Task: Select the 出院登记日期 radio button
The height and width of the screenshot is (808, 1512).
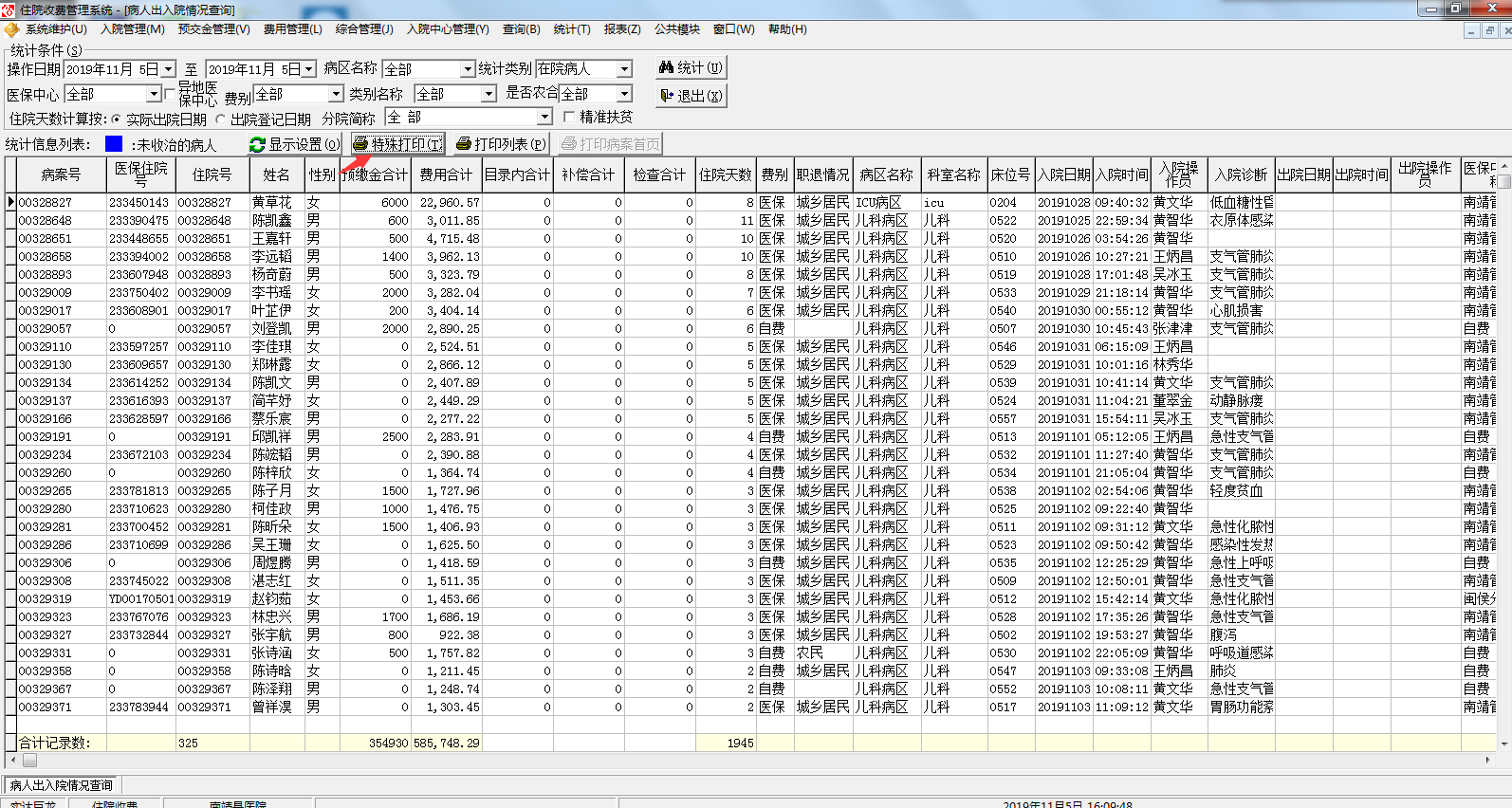Action: point(221,119)
